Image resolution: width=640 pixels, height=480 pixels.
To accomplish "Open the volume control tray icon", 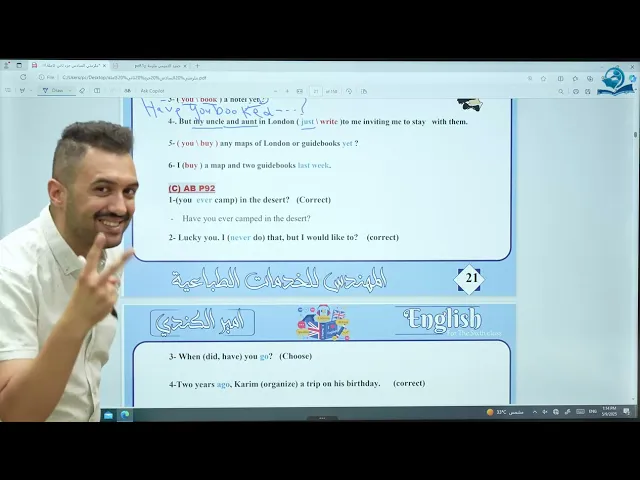I will point(545,412).
